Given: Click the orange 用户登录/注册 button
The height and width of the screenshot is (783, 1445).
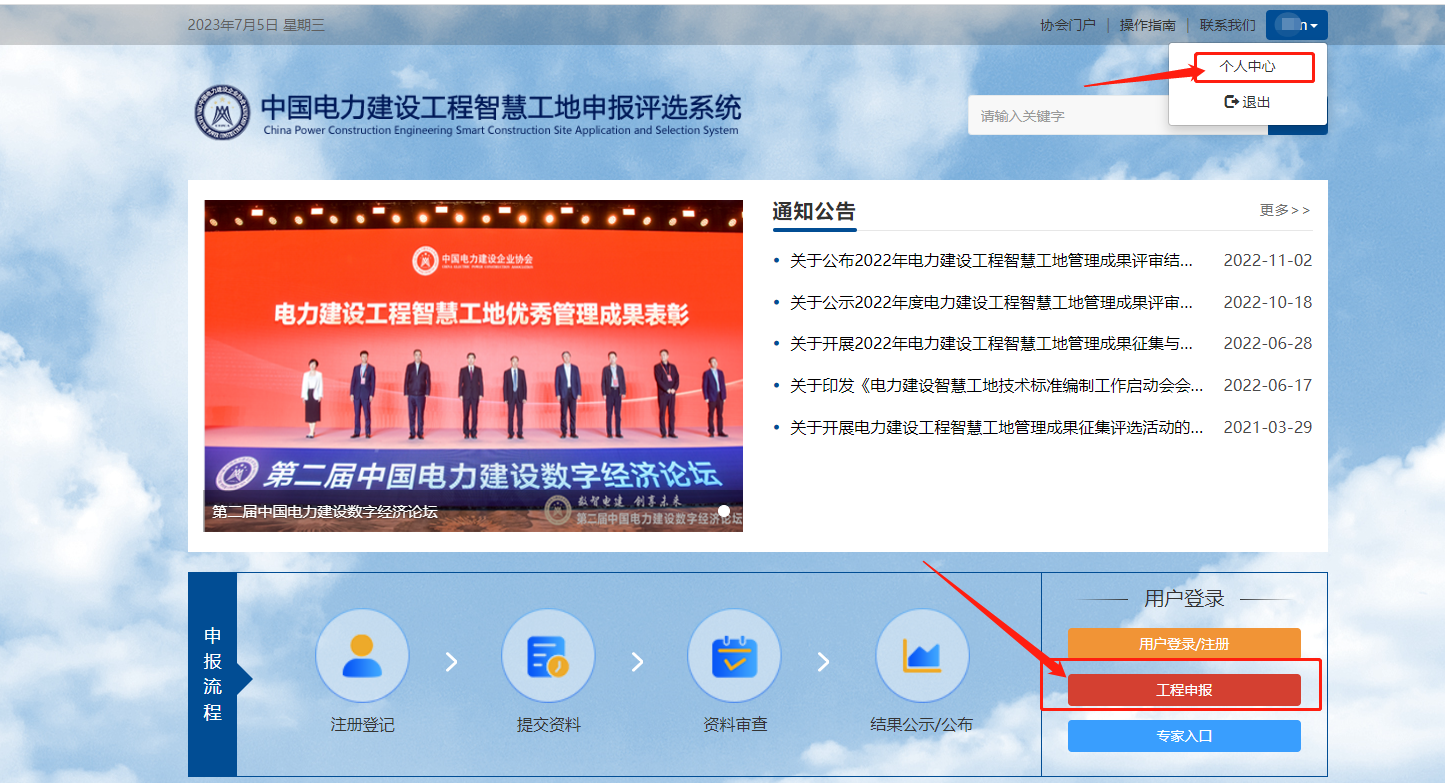Looking at the screenshot, I should (x=1184, y=644).
